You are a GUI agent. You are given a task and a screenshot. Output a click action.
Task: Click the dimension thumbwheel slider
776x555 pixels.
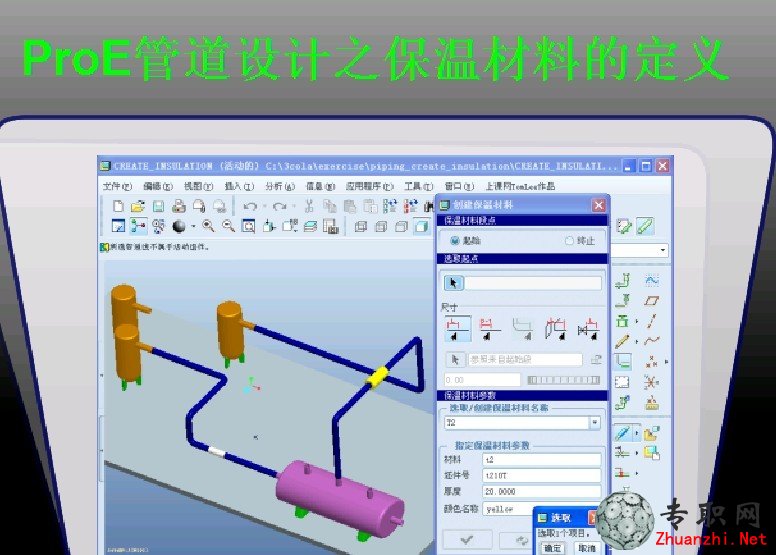tap(564, 380)
